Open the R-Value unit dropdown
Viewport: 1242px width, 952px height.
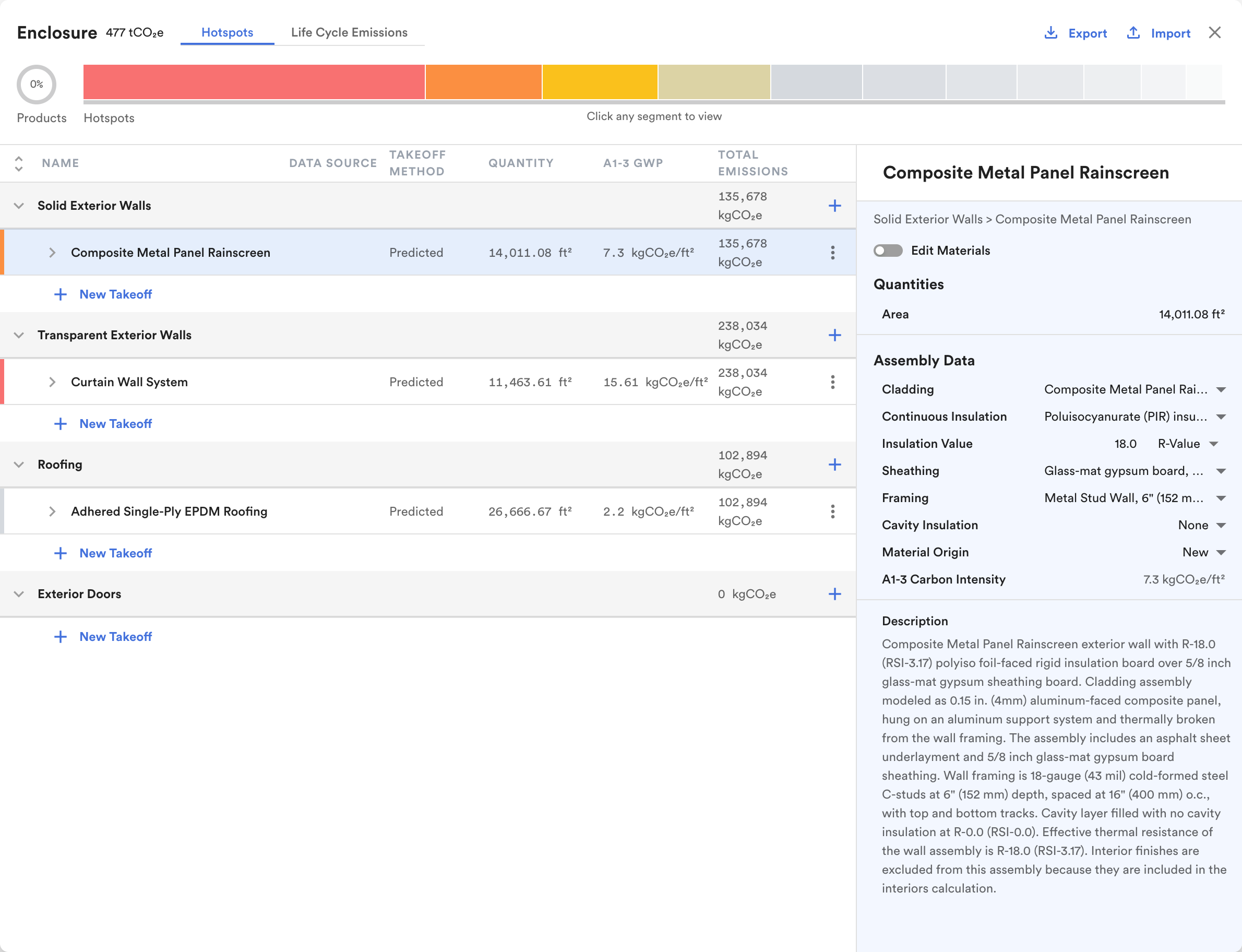coord(1188,444)
